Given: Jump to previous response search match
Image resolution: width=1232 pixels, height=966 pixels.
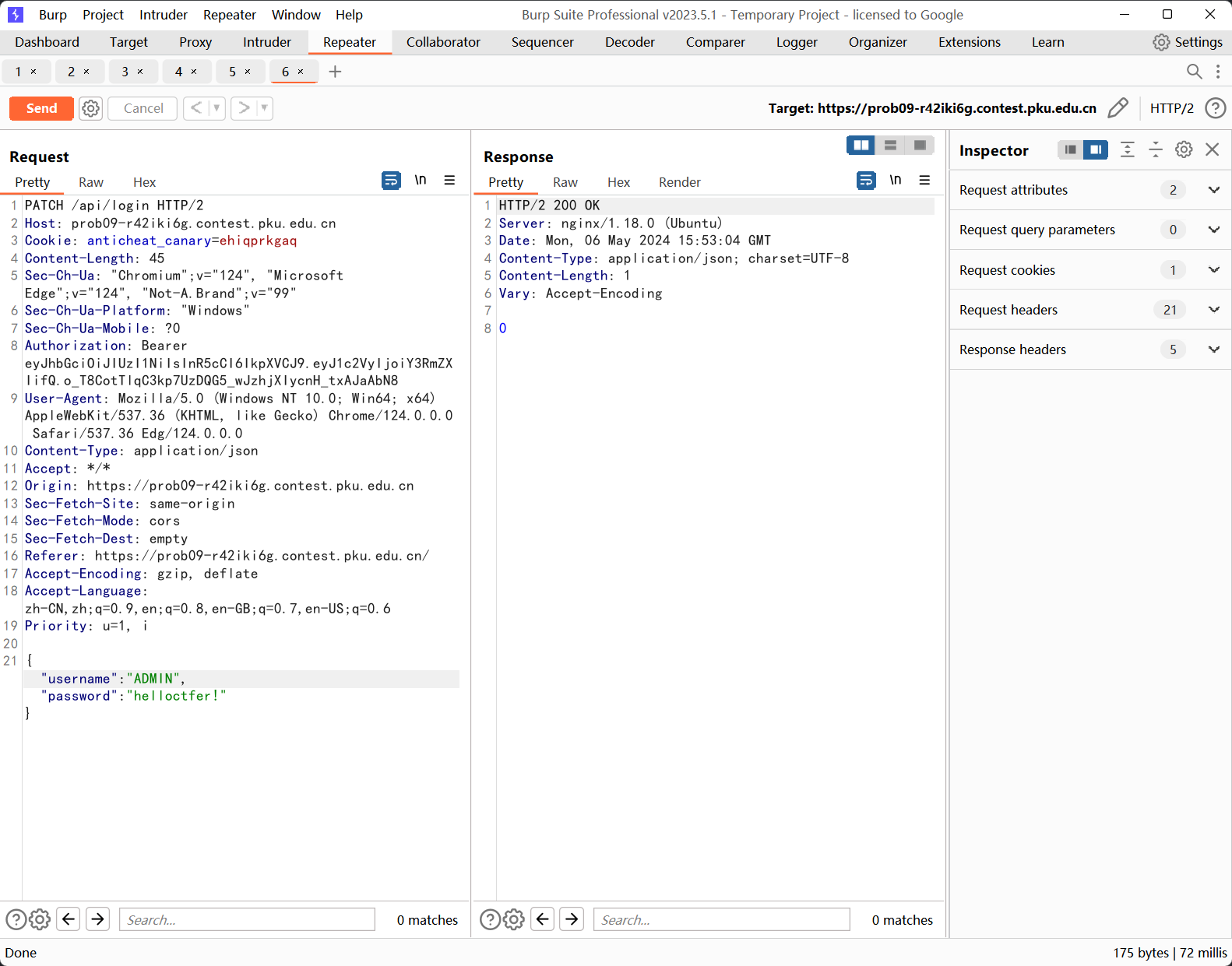Looking at the screenshot, I should (543, 919).
